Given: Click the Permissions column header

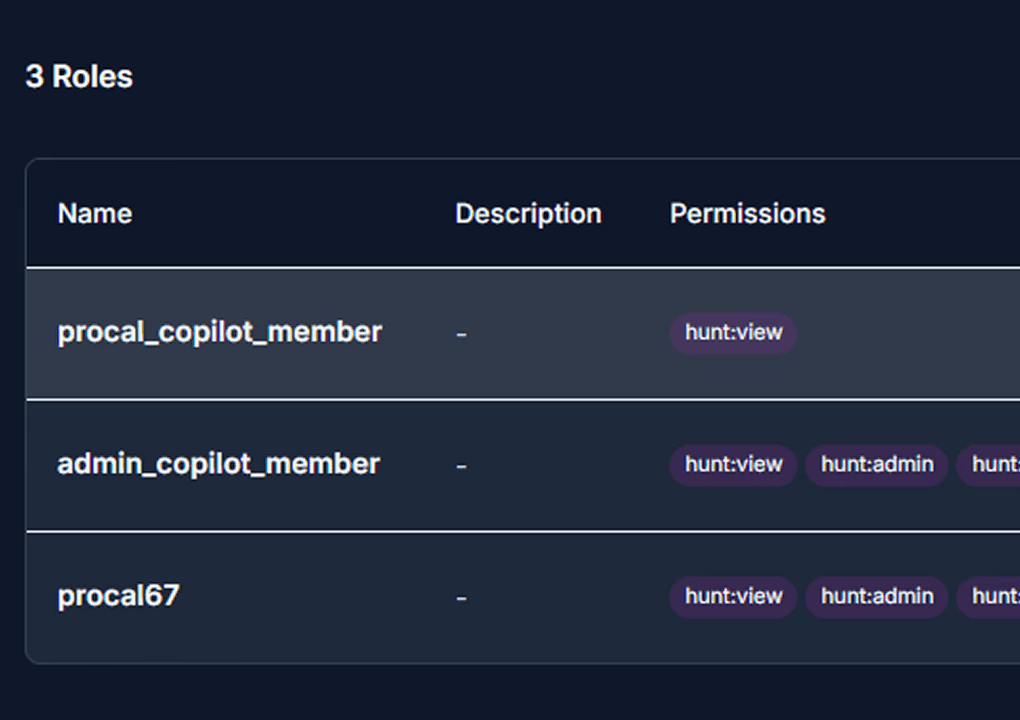Looking at the screenshot, I should [747, 213].
